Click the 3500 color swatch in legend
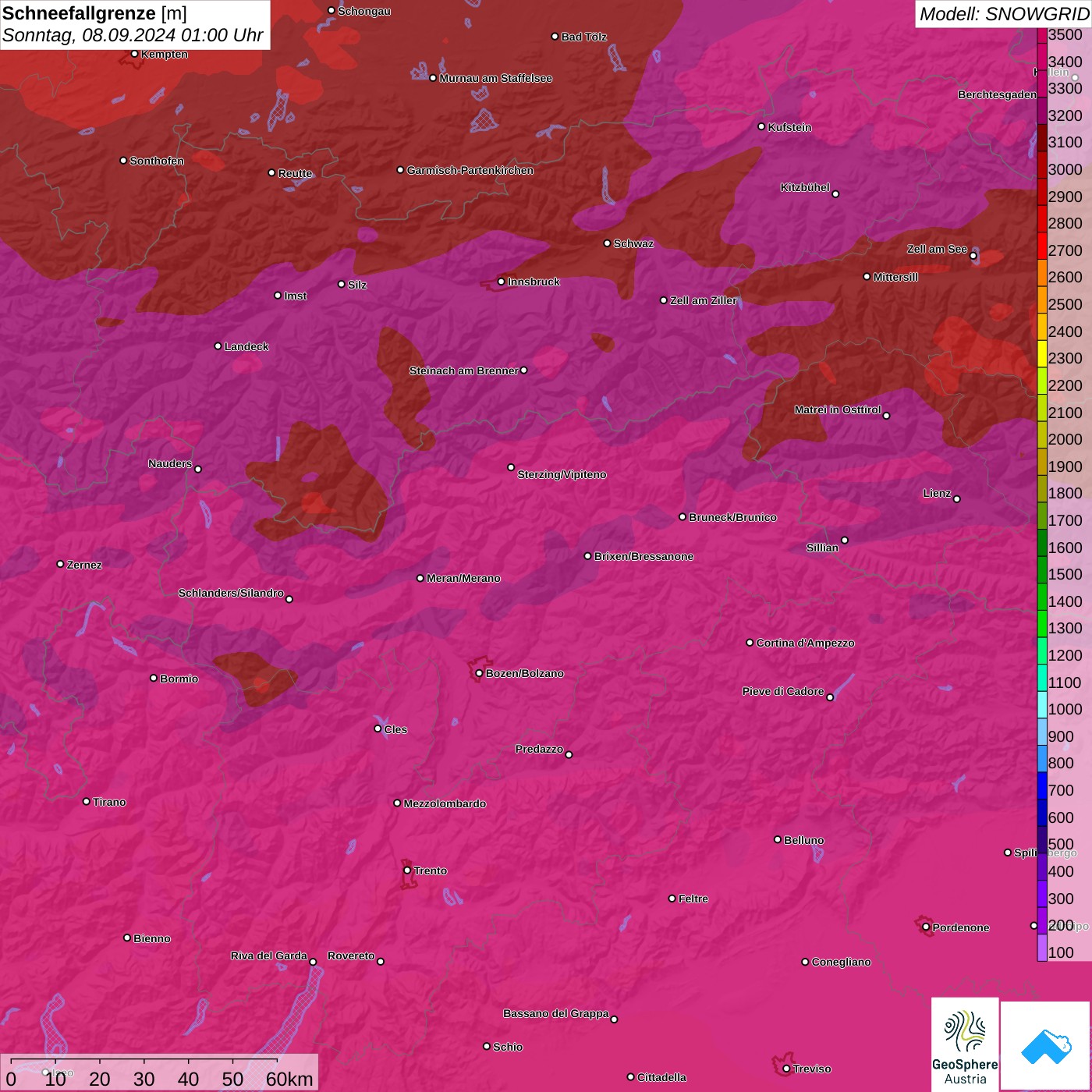This screenshot has width=1092, height=1092. tap(1041, 35)
